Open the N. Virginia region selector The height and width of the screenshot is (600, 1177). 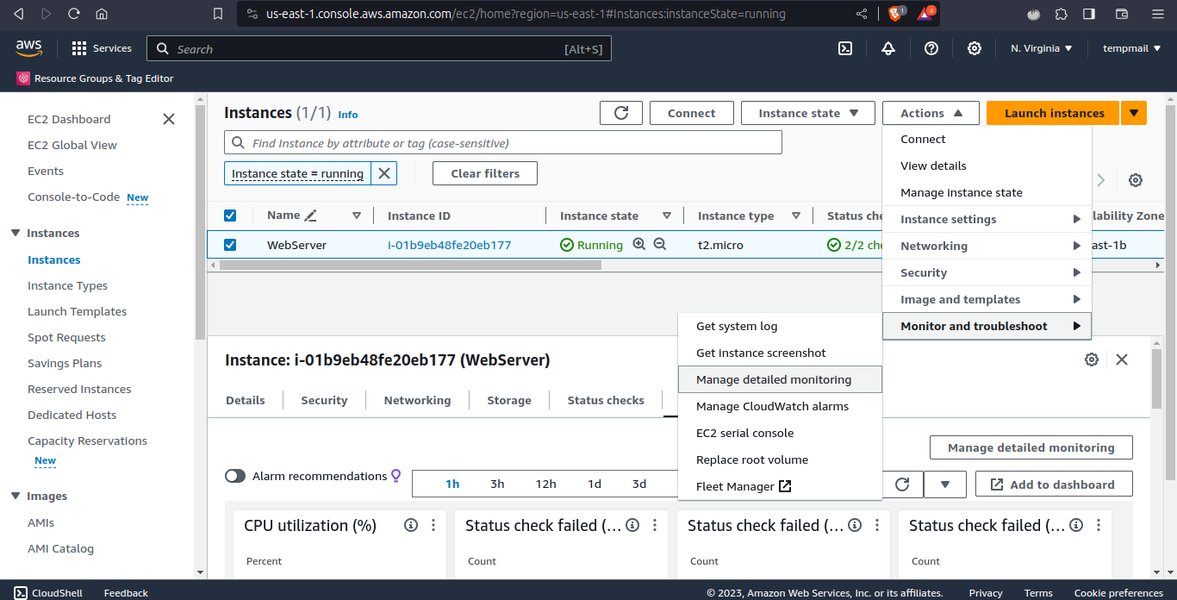(1041, 49)
